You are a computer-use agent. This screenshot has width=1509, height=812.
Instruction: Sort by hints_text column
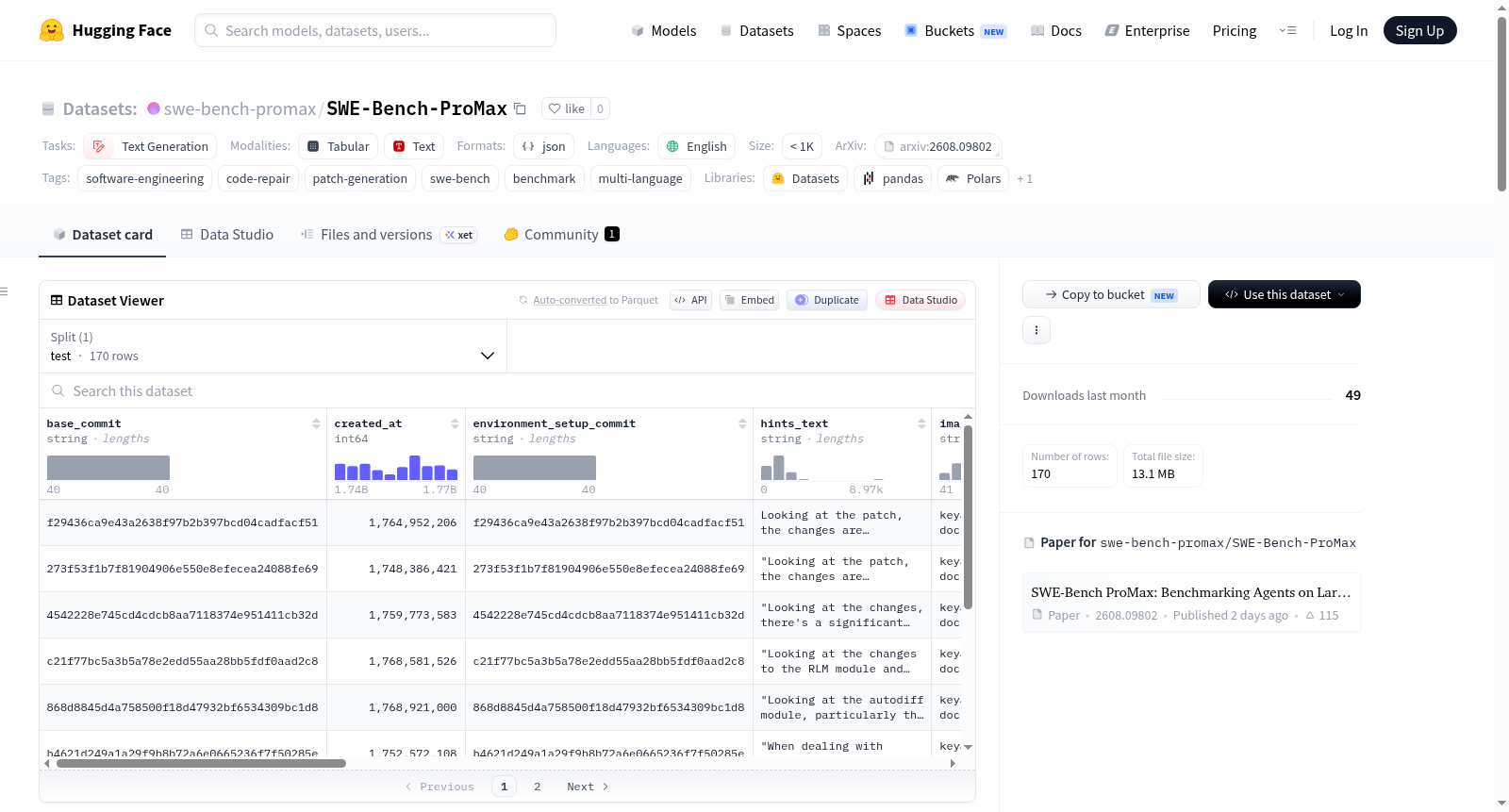pyautogui.click(x=921, y=424)
